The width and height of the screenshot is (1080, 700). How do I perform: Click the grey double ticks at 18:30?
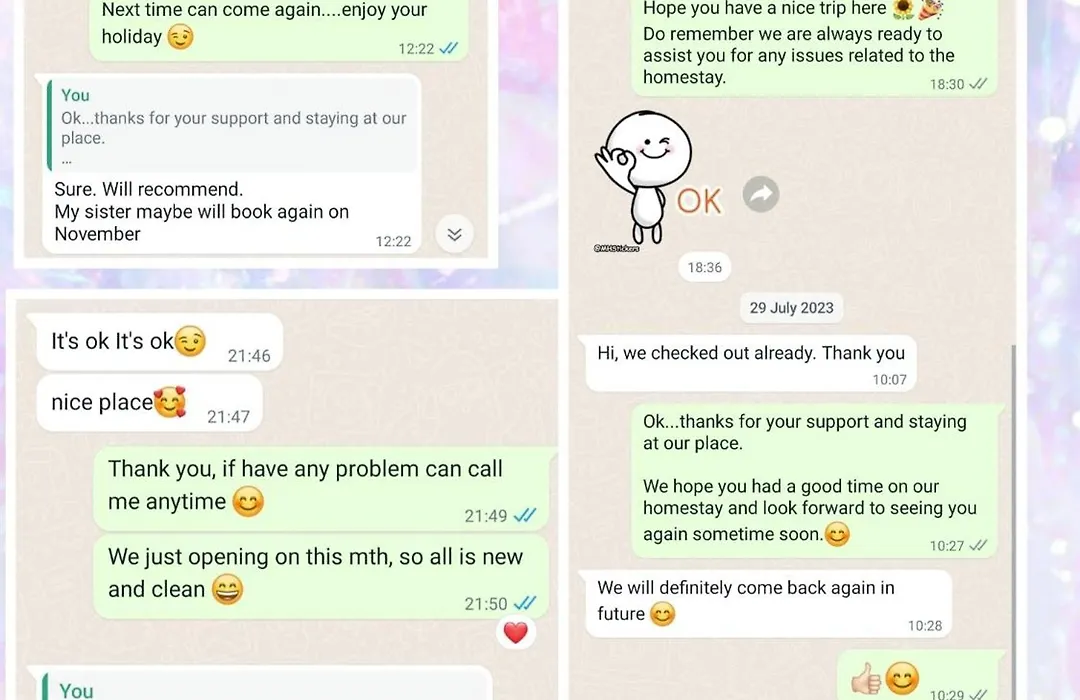pos(978,84)
